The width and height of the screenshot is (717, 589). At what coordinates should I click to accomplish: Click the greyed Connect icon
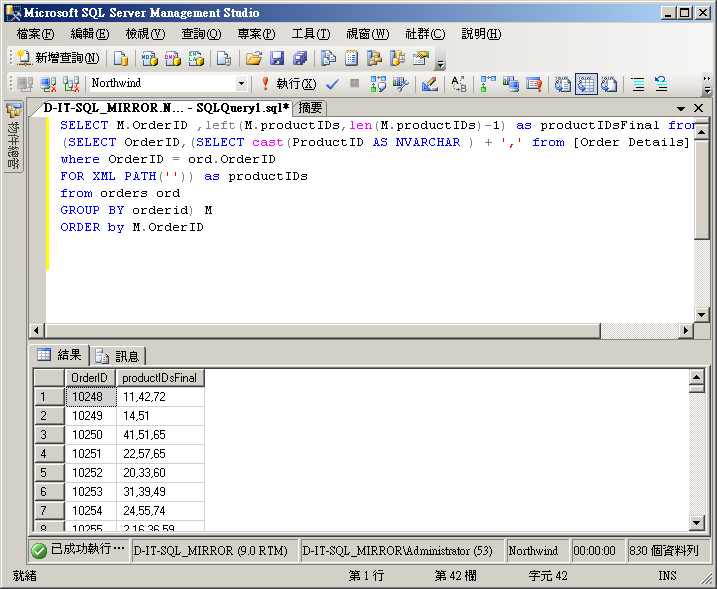[x=25, y=84]
